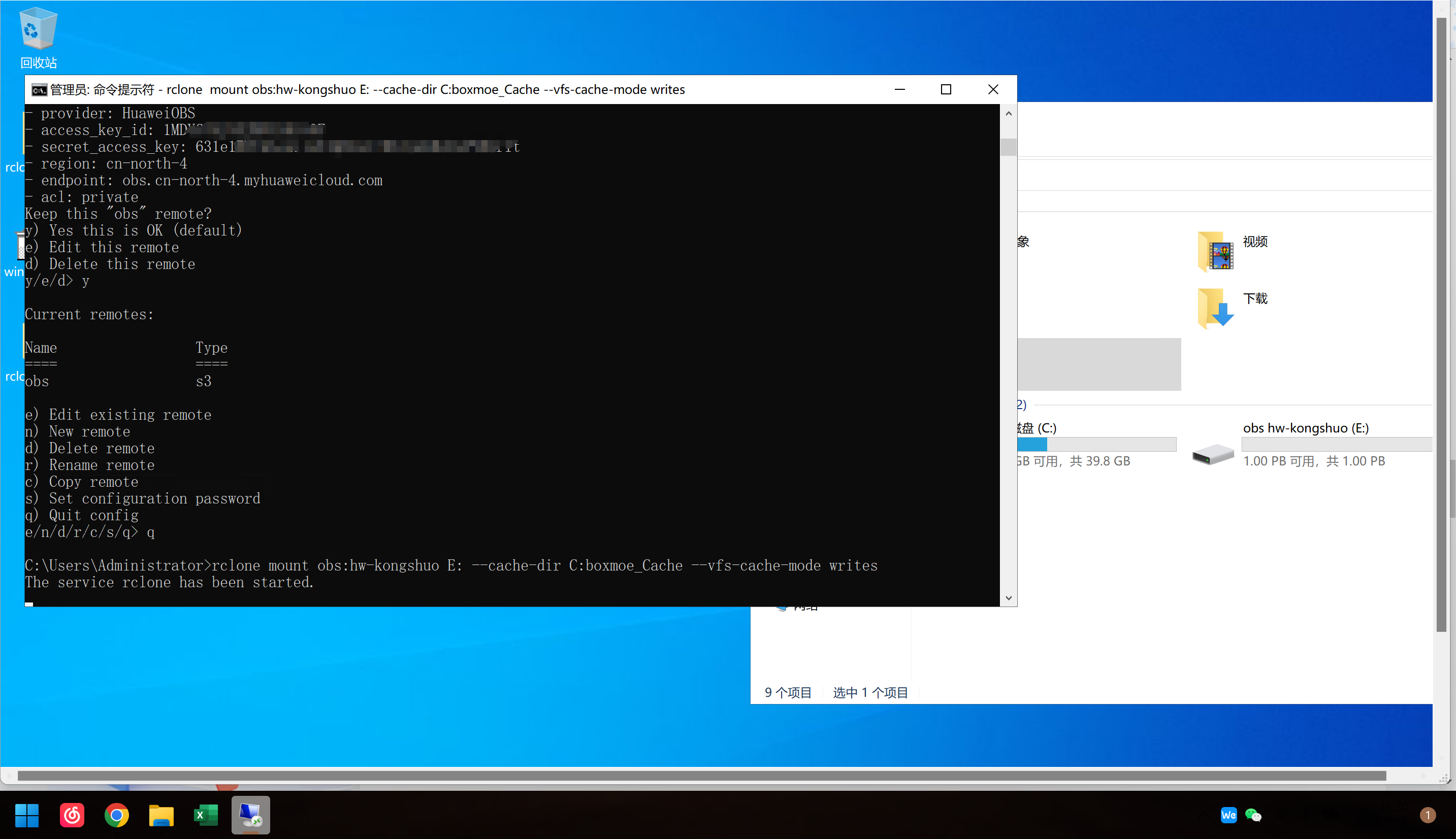Open Excel from the taskbar
1456x839 pixels.
click(x=206, y=815)
